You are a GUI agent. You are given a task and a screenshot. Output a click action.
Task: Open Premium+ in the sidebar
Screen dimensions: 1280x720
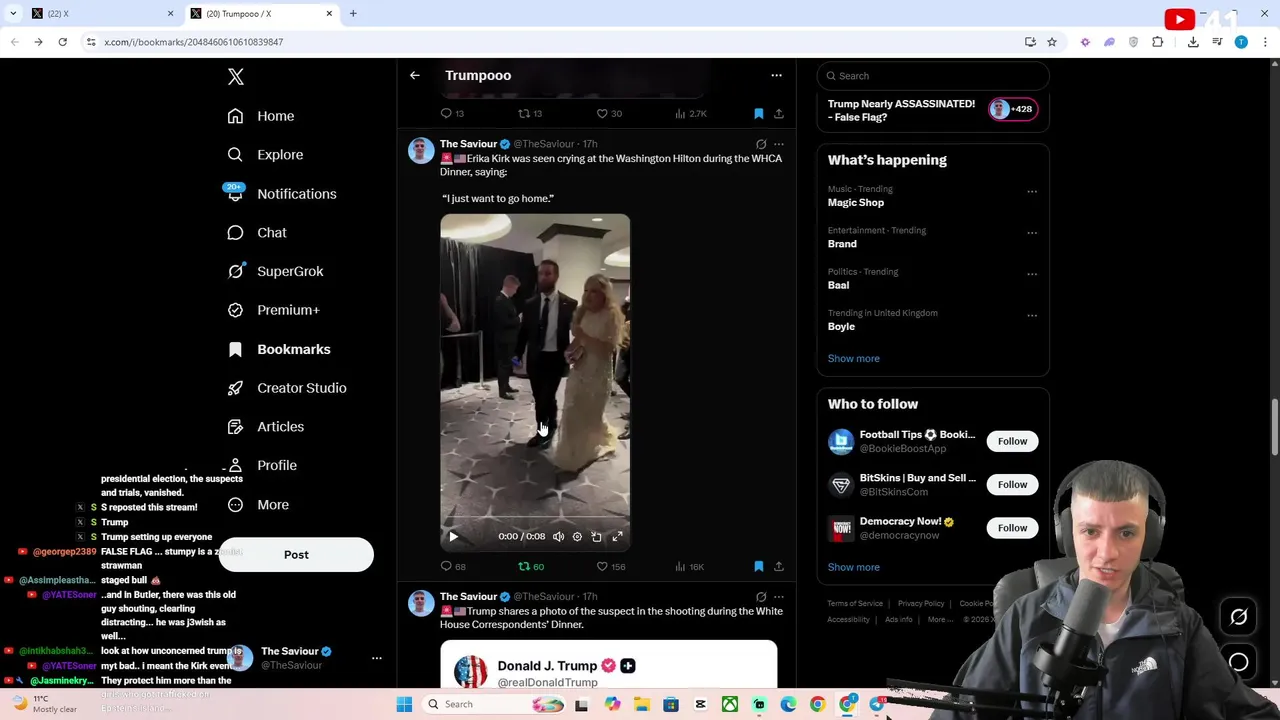273,310
